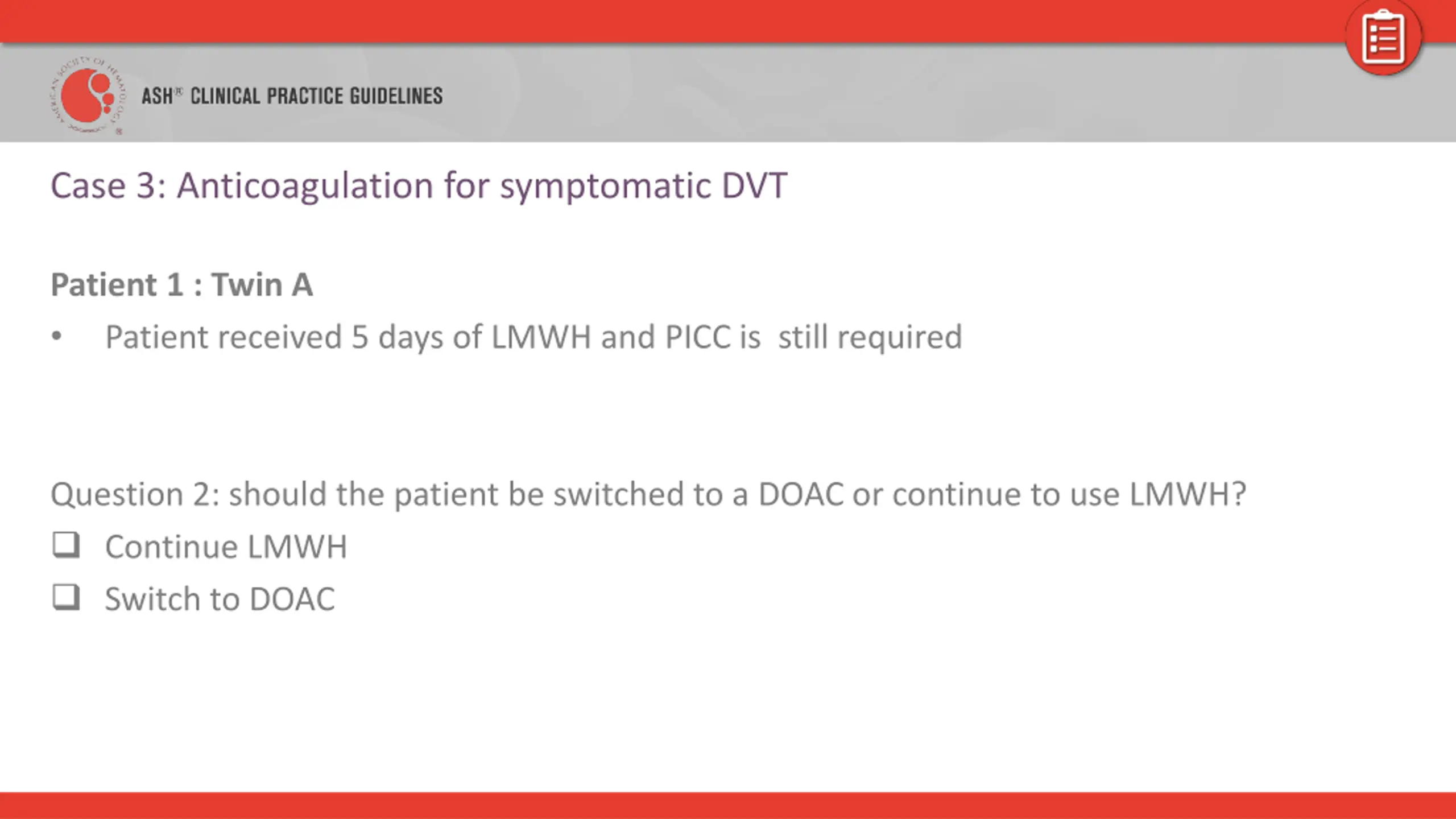This screenshot has height=819, width=1456.
Task: Click the Case 3 Anticoagulation heading
Action: click(x=419, y=186)
